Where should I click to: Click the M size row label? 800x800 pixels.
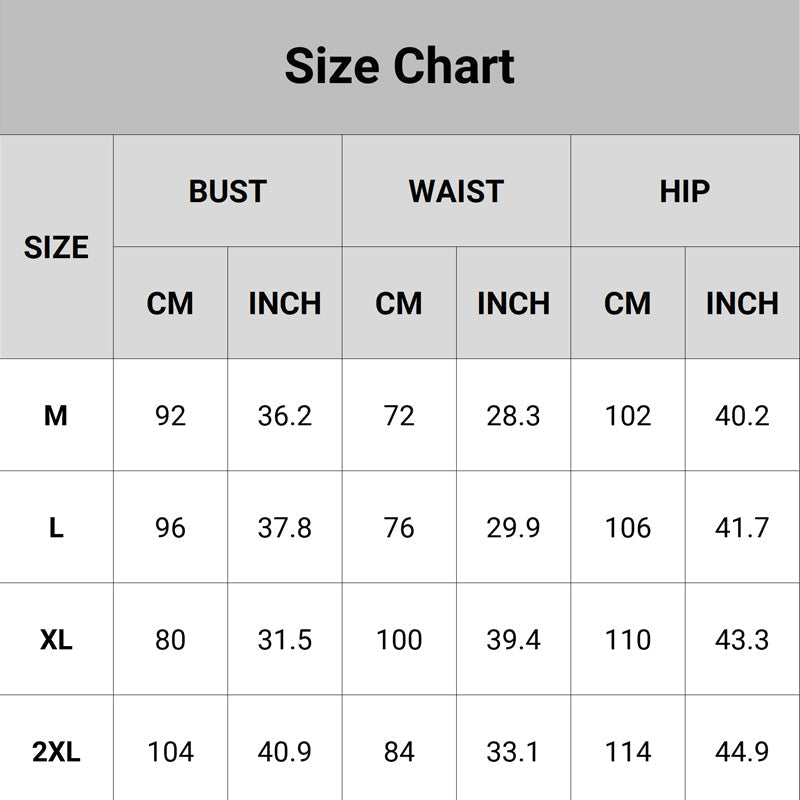click(56, 415)
